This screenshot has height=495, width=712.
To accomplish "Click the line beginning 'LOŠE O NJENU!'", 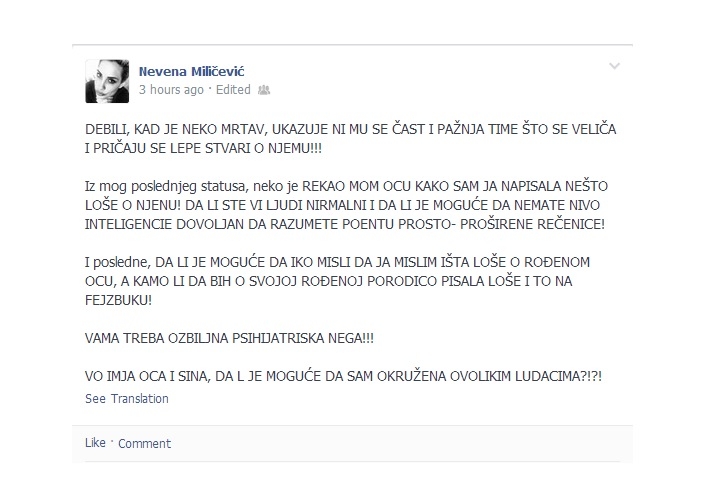I will (342, 205).
